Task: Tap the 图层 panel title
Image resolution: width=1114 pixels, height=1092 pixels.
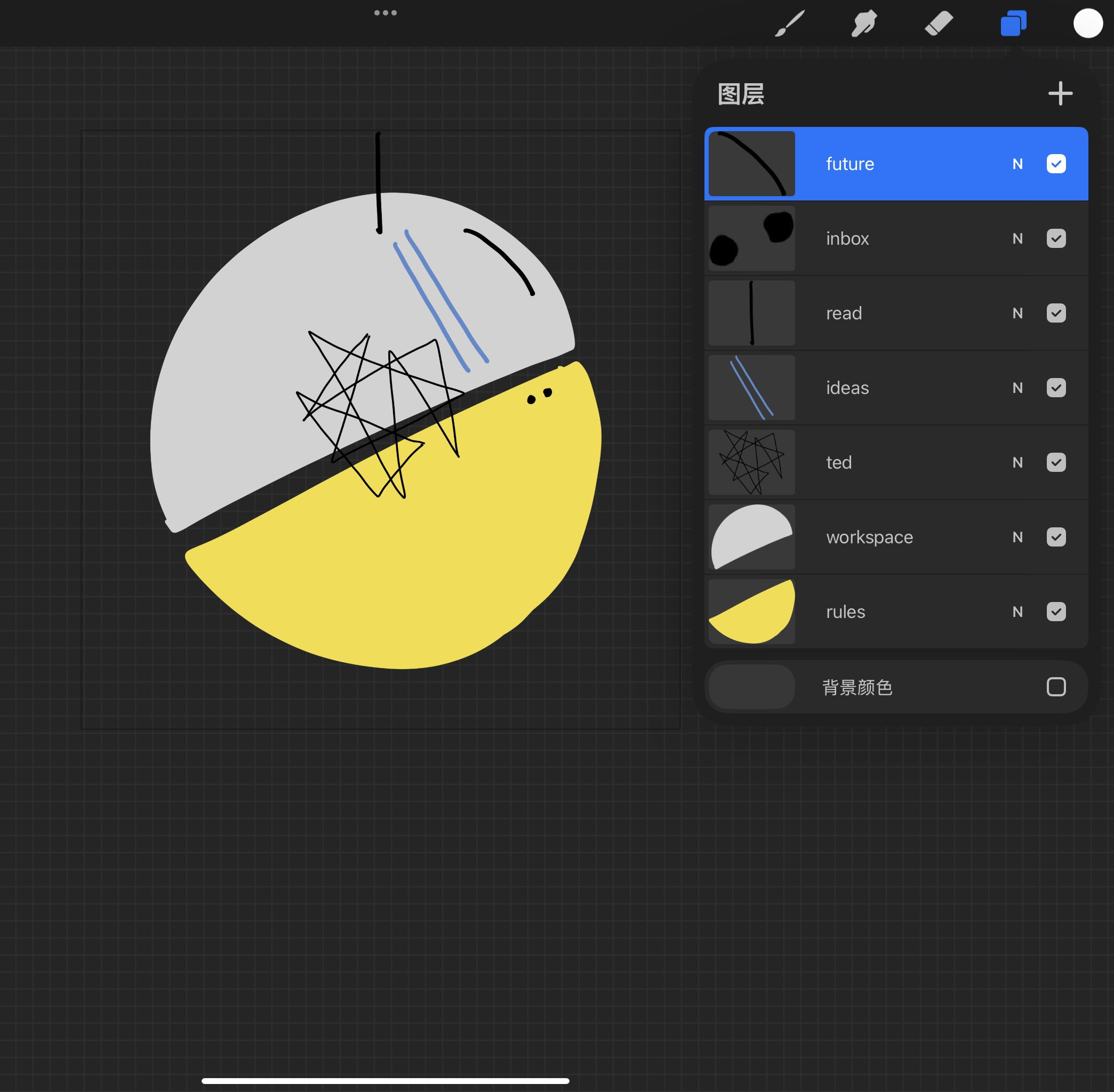Action: [740, 94]
